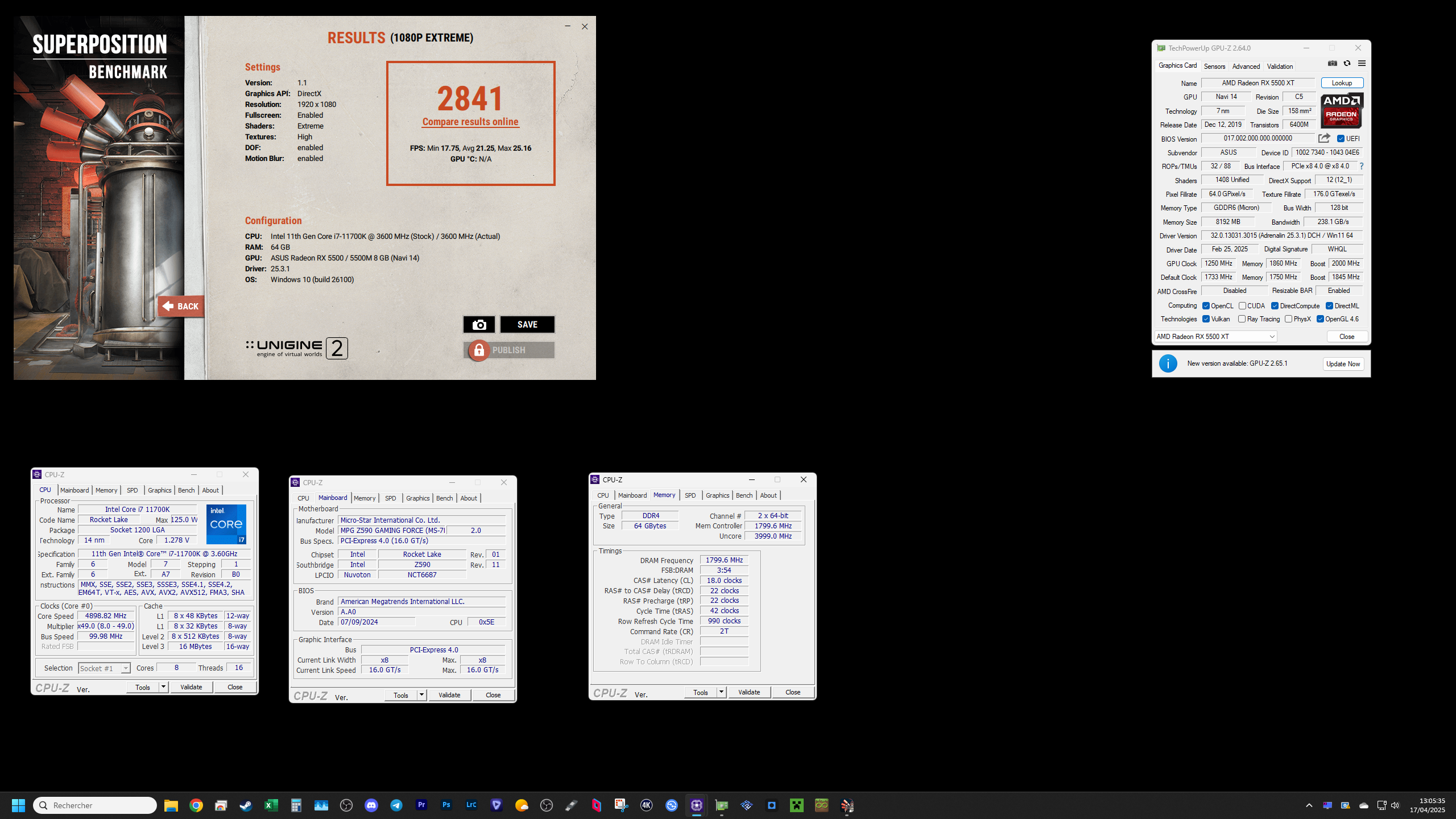Open the Bench tab in CPU-Z Mainboard window
Screen dimensions: 1456x819
point(444,498)
